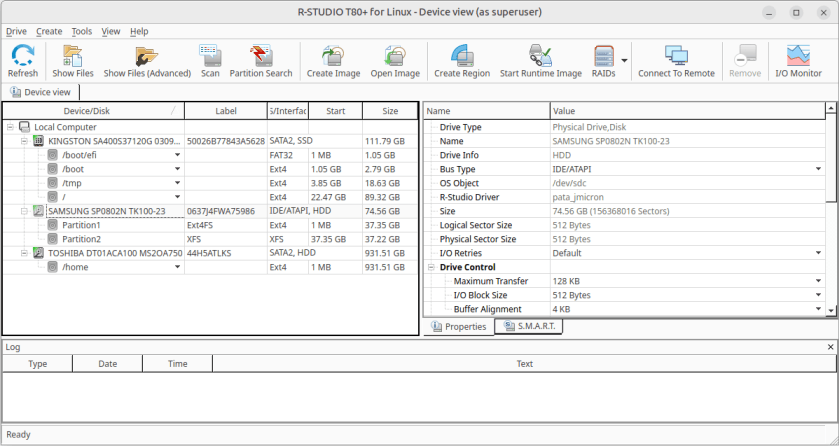Click the Log Date column header
This screenshot has width=839, height=446.
[x=108, y=364]
